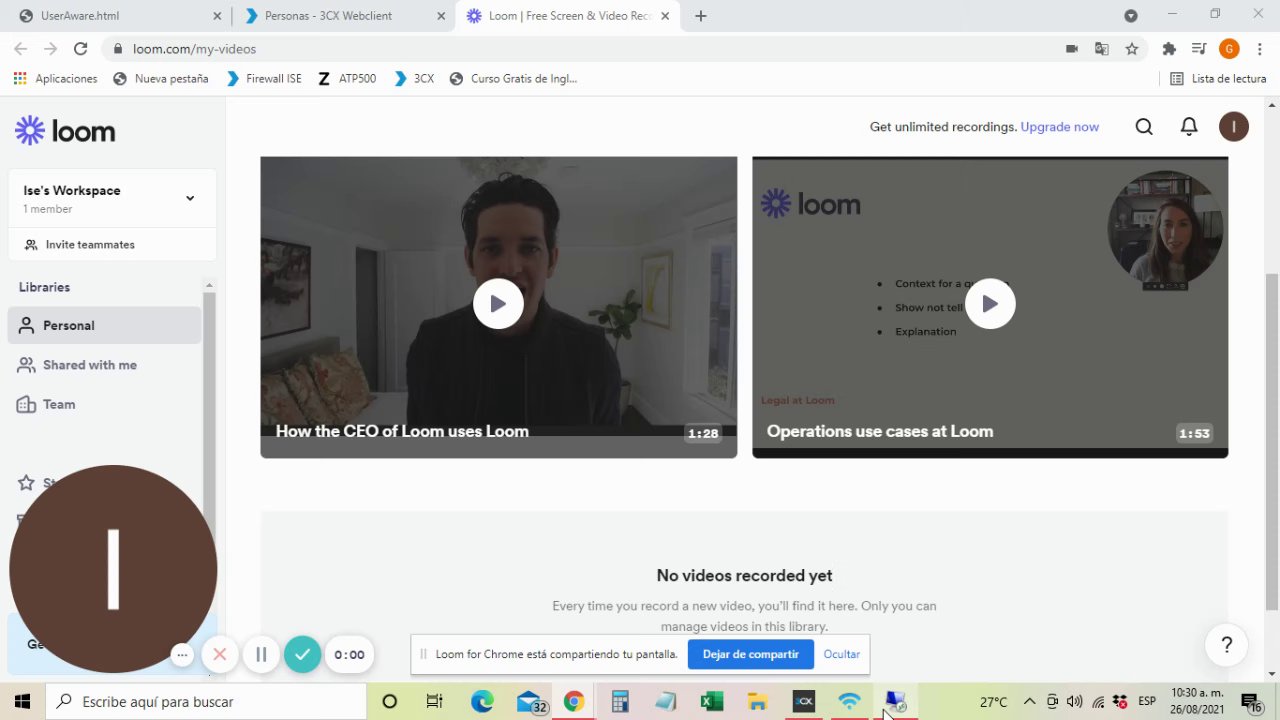This screenshot has height=720, width=1280.
Task: Click Dejar de compartir button
Action: tap(751, 654)
